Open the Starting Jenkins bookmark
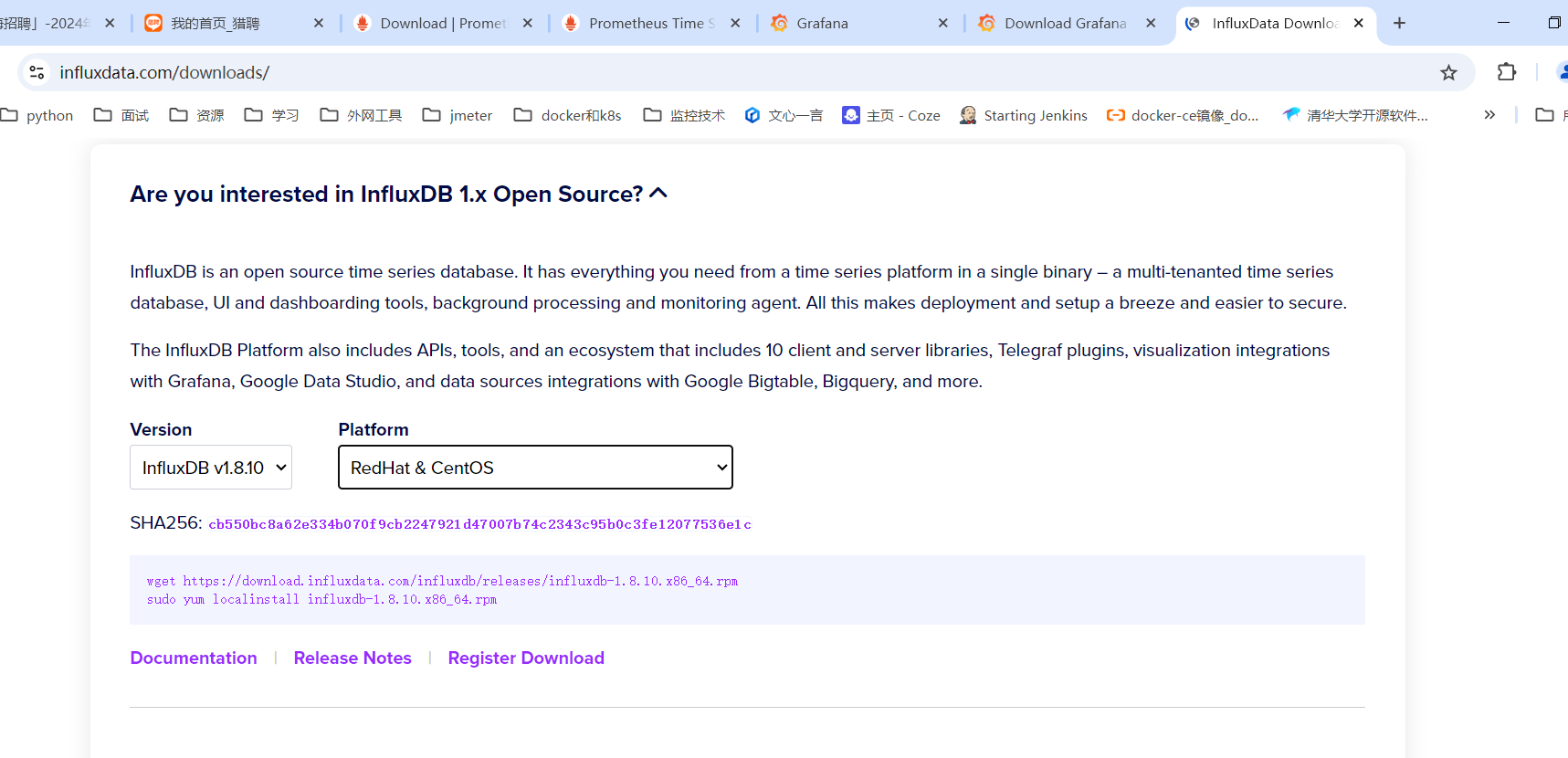This screenshot has width=1568, height=758. pos(1023,115)
